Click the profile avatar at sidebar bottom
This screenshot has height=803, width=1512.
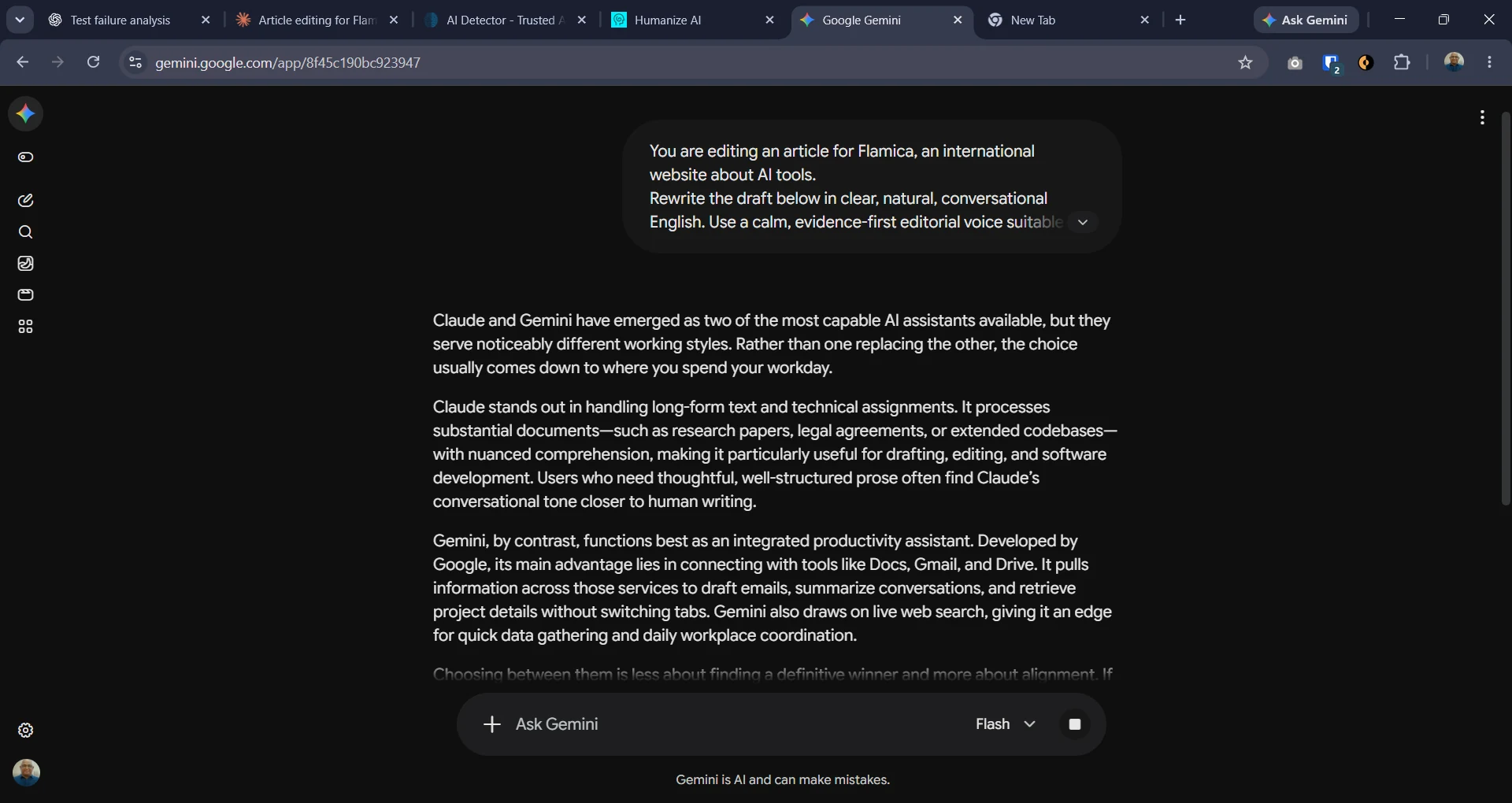[x=26, y=772]
